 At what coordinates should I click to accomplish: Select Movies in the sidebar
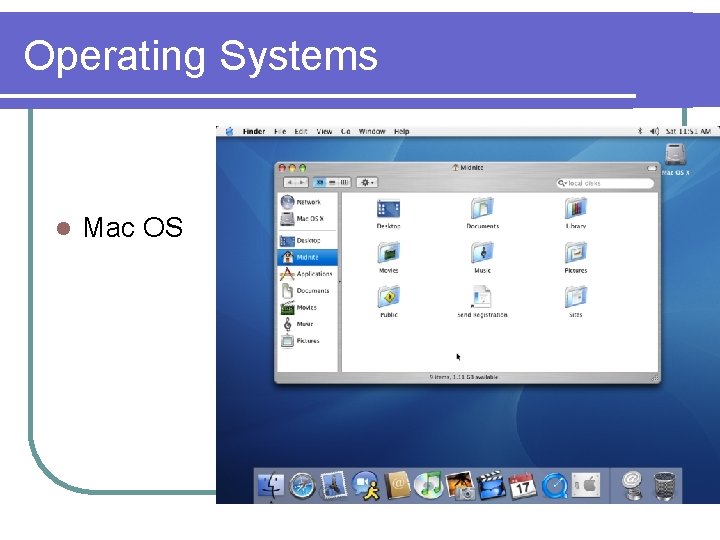pos(307,307)
